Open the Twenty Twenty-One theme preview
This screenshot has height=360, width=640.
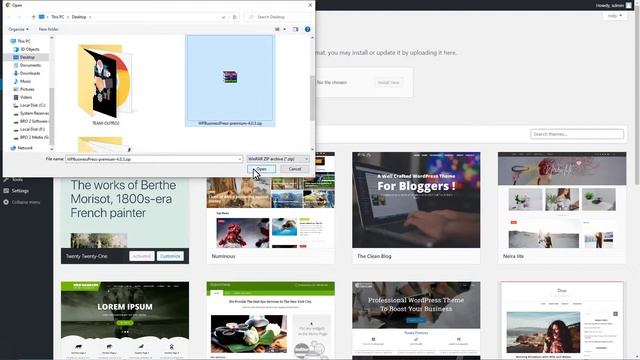(x=124, y=212)
